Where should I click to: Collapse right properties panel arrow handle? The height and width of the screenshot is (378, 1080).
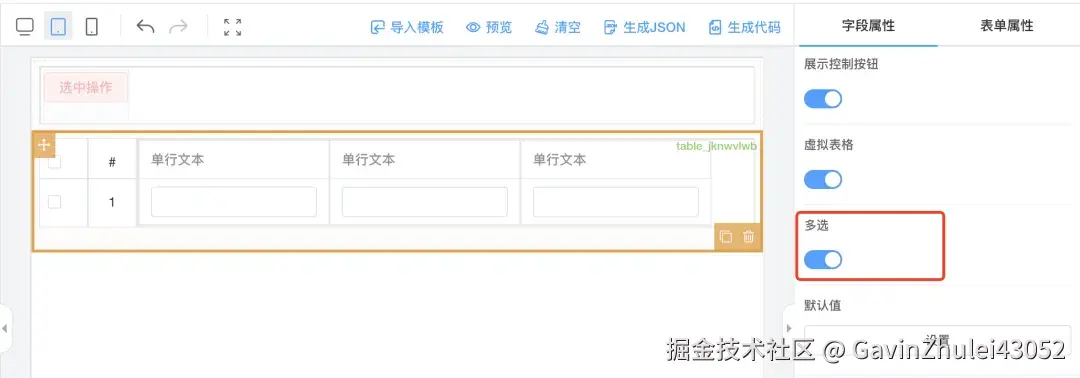pos(789,328)
